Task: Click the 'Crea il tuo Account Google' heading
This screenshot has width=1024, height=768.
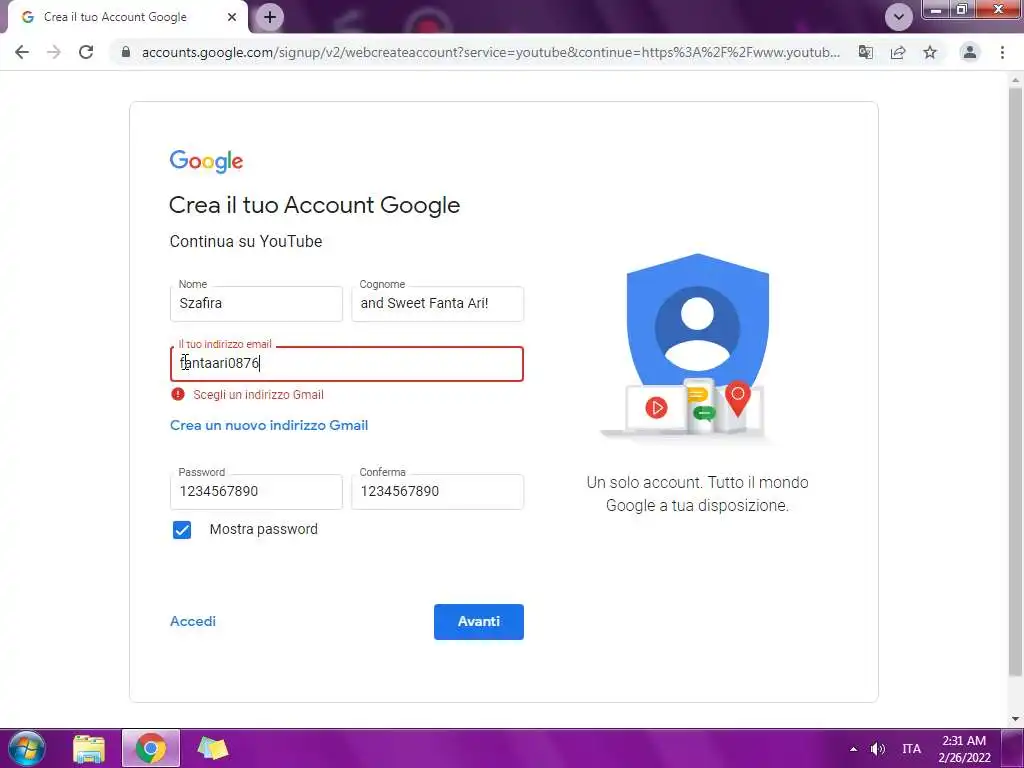Action: pos(315,205)
